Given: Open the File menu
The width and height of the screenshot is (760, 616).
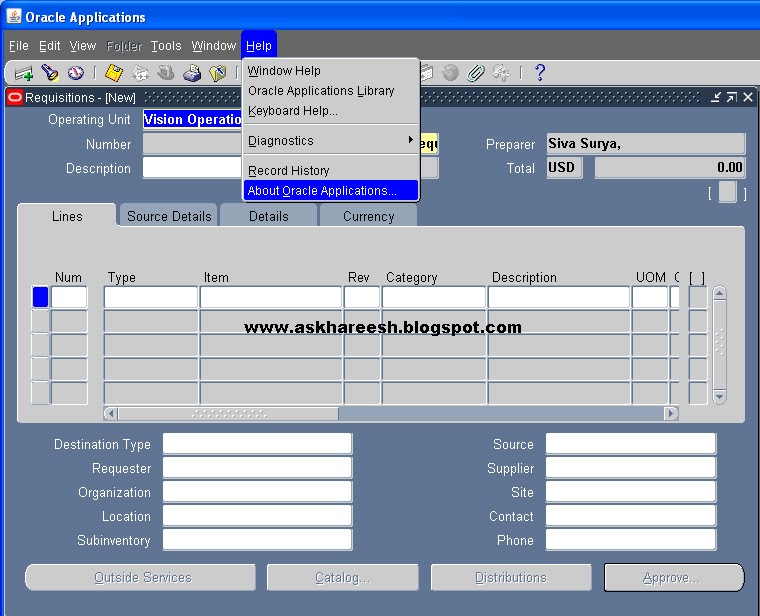Looking at the screenshot, I should (19, 46).
